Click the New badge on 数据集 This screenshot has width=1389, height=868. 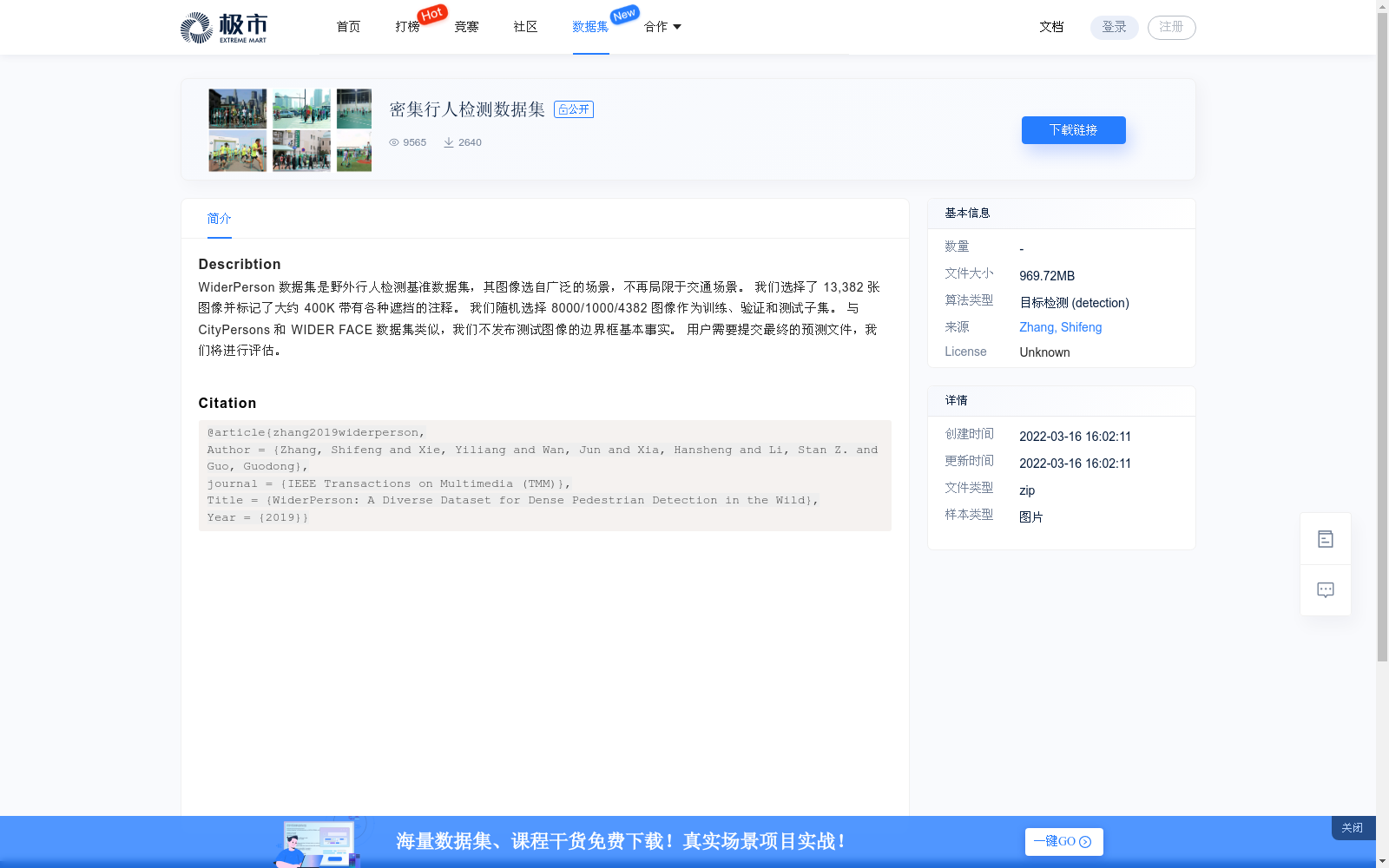(624, 15)
